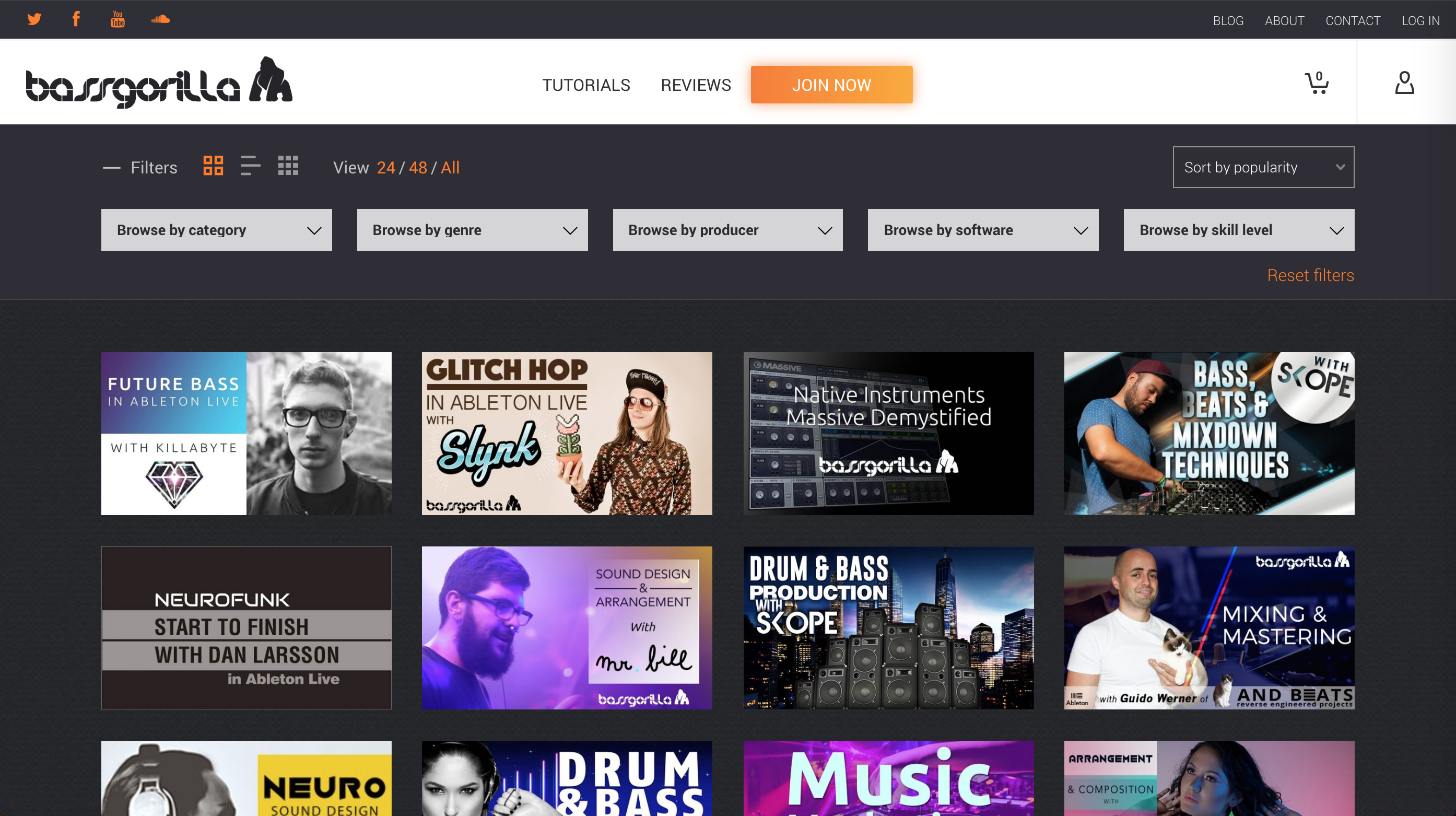Switch to small grid view icon
The height and width of the screenshot is (816, 1456).
click(x=288, y=166)
